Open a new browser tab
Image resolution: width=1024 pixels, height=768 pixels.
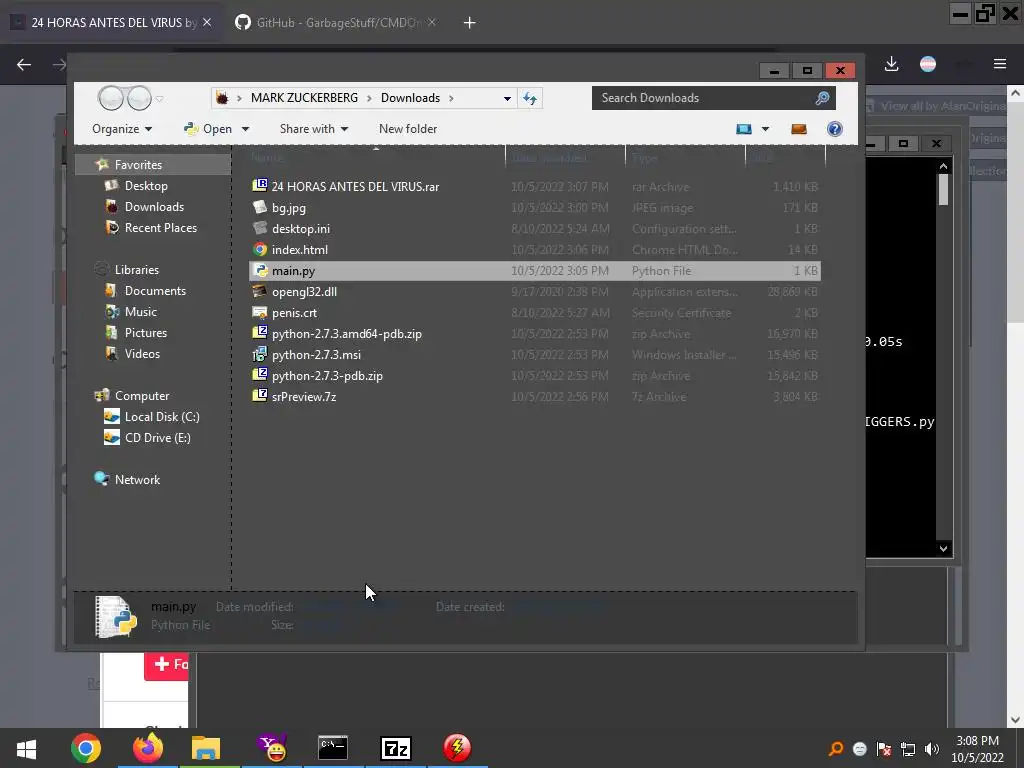click(469, 23)
